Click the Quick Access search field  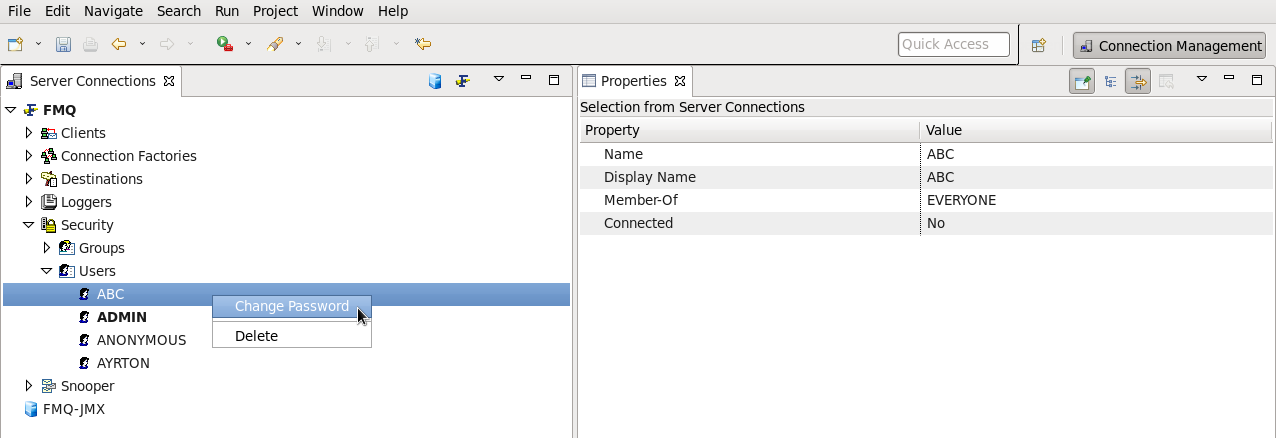953,44
